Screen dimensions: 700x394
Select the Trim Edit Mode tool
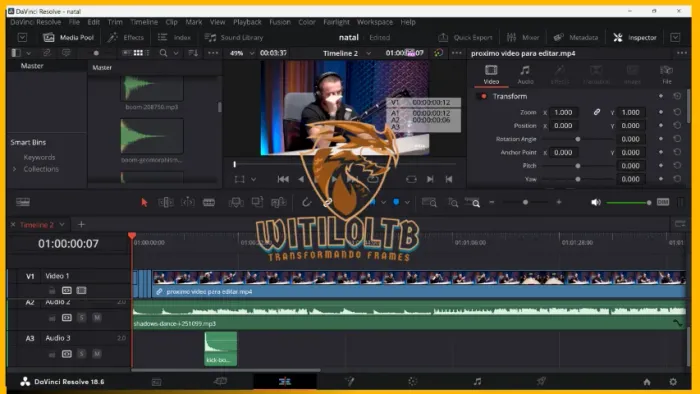click(166, 203)
